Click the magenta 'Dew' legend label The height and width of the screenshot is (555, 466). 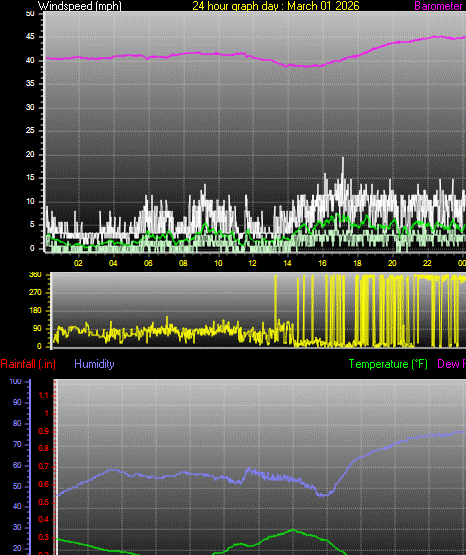coord(449,364)
